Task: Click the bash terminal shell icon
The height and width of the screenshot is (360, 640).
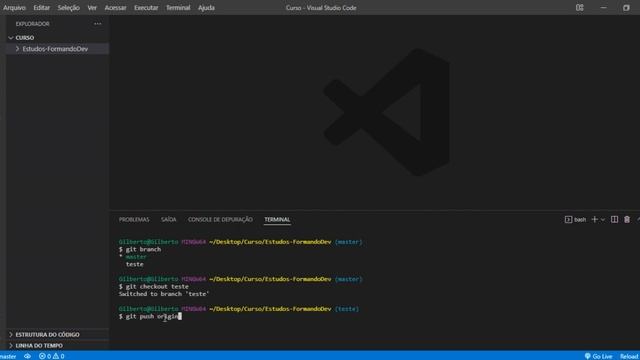Action: tap(568, 220)
